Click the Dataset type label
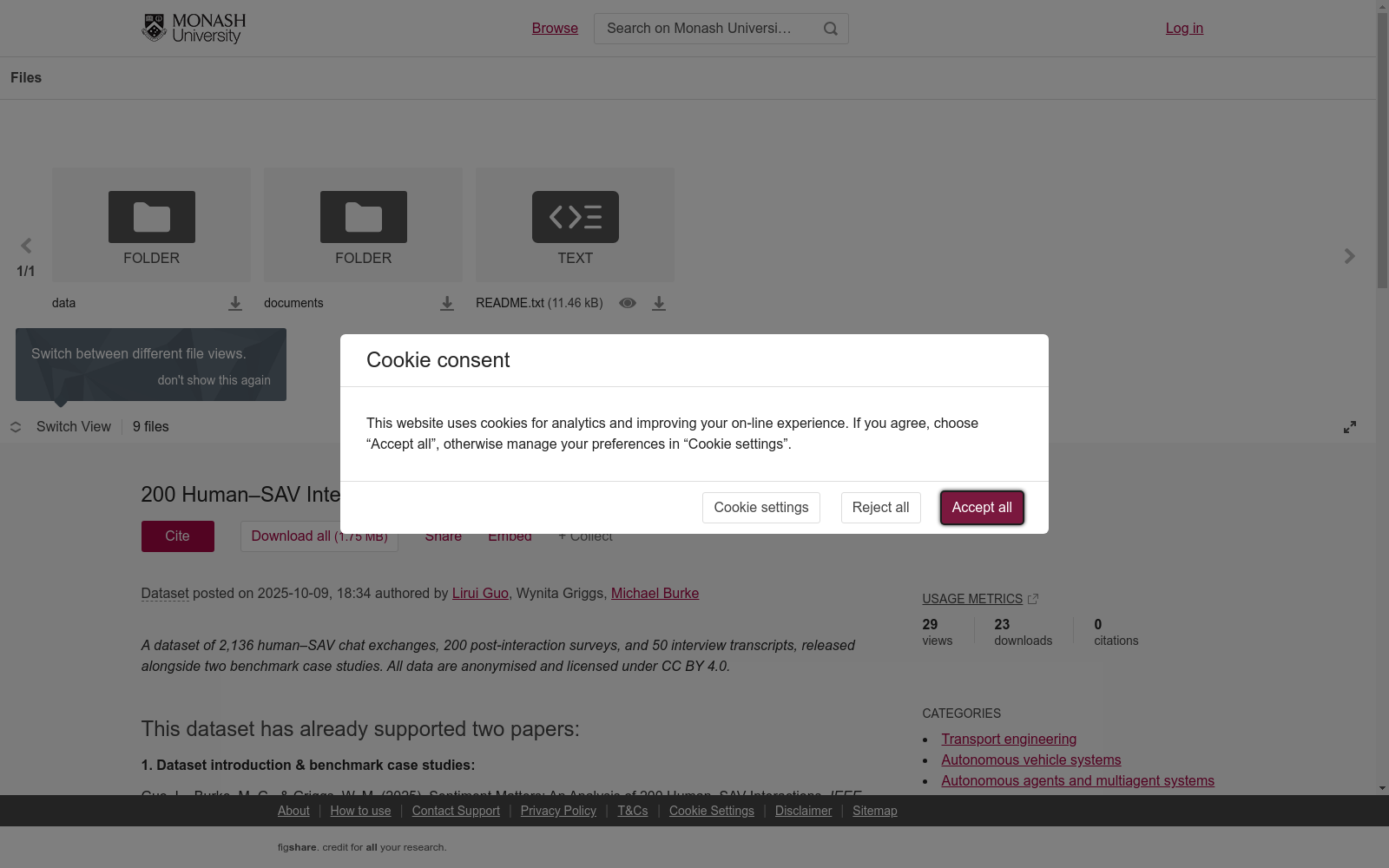 click(165, 594)
